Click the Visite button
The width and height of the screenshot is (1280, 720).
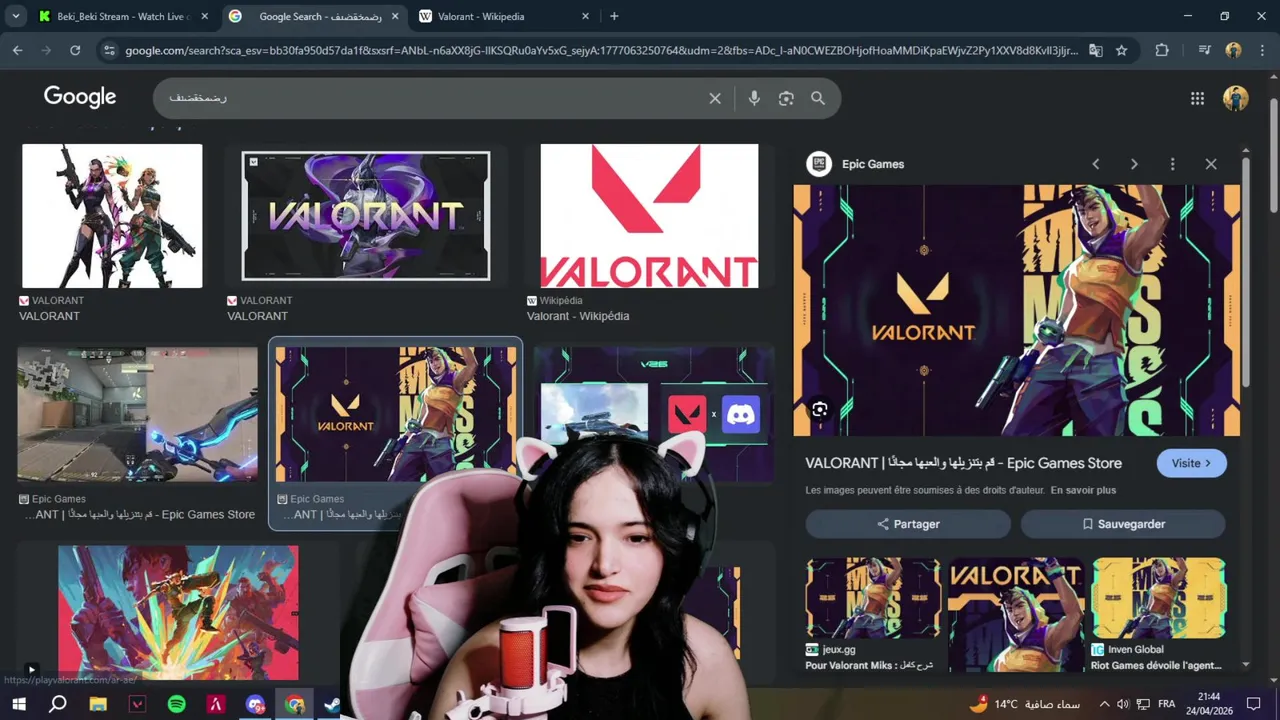(1191, 463)
